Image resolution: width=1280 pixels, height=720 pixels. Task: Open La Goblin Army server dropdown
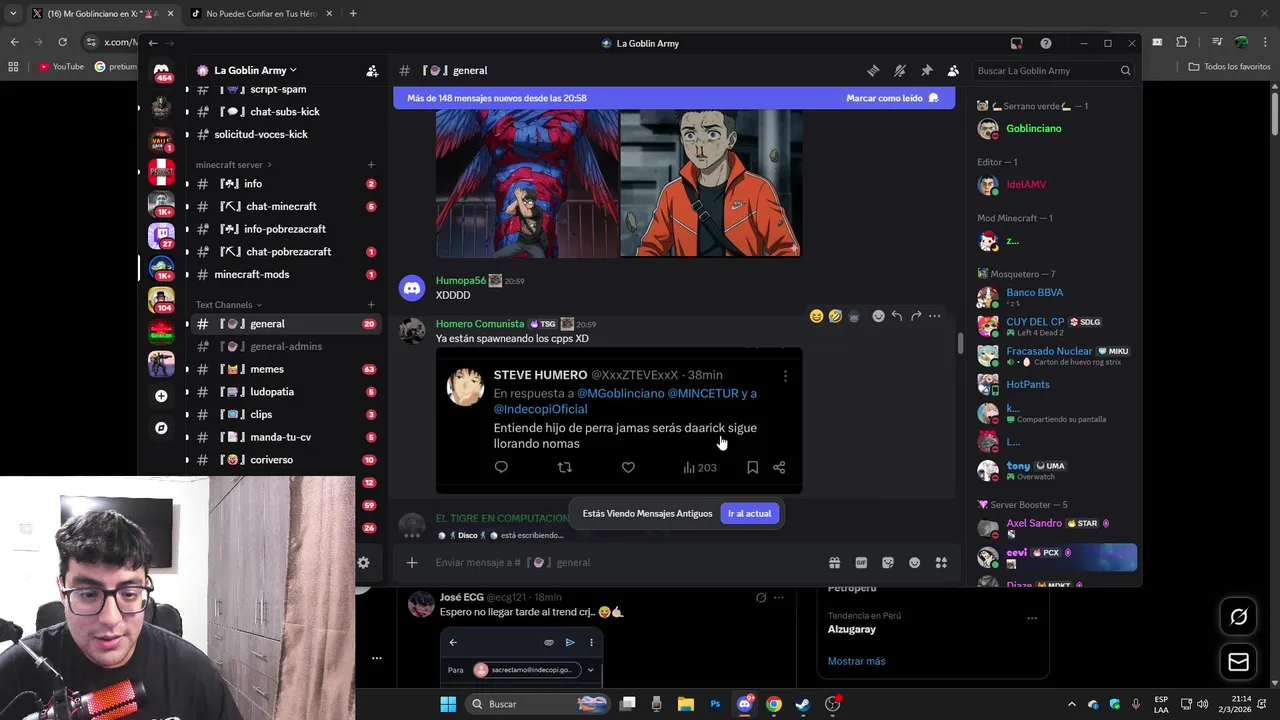247,71
